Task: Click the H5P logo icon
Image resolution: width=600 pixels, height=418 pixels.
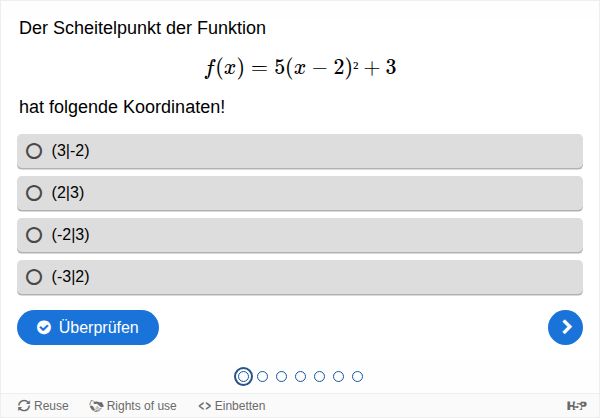Action: (x=577, y=406)
